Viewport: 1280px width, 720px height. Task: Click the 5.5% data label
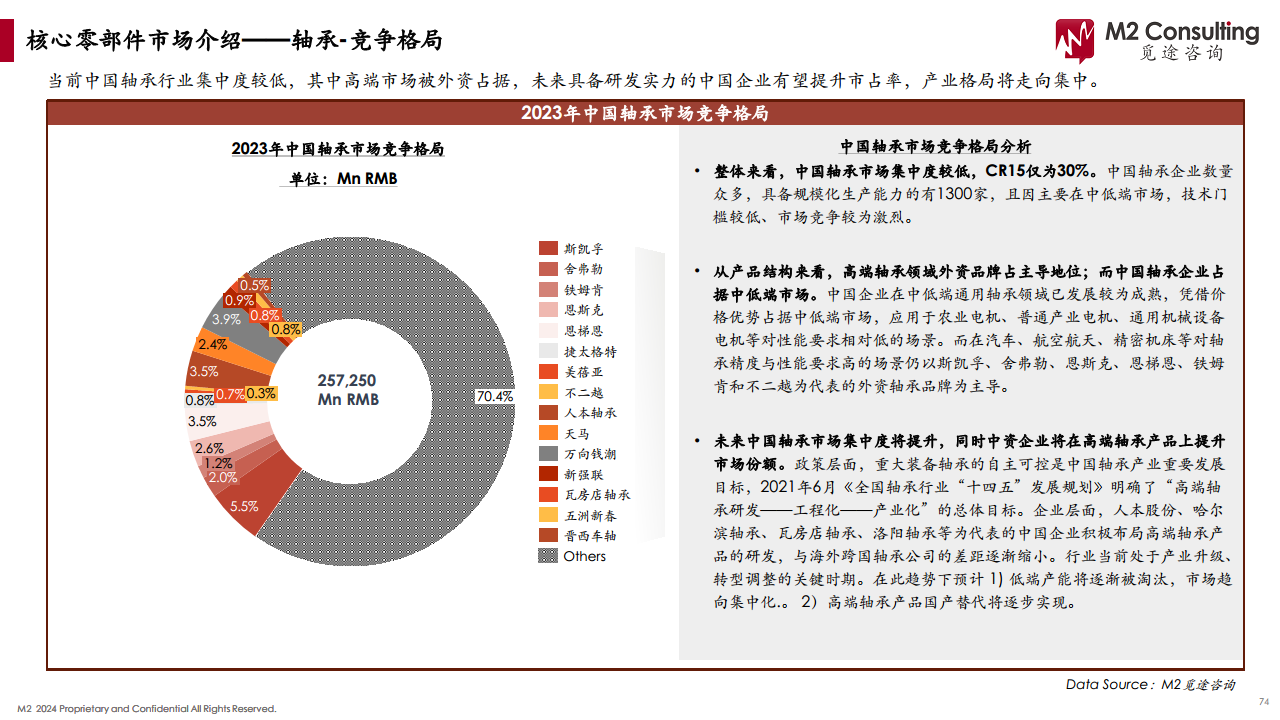coord(244,506)
